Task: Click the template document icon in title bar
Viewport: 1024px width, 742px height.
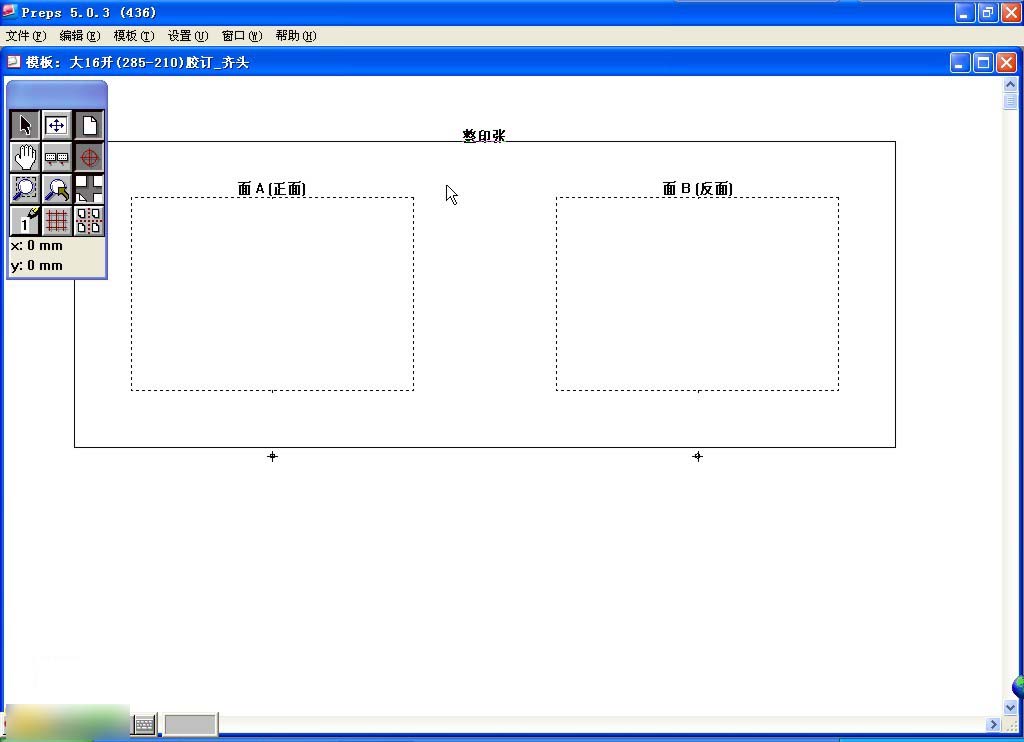Action: pyautogui.click(x=14, y=62)
